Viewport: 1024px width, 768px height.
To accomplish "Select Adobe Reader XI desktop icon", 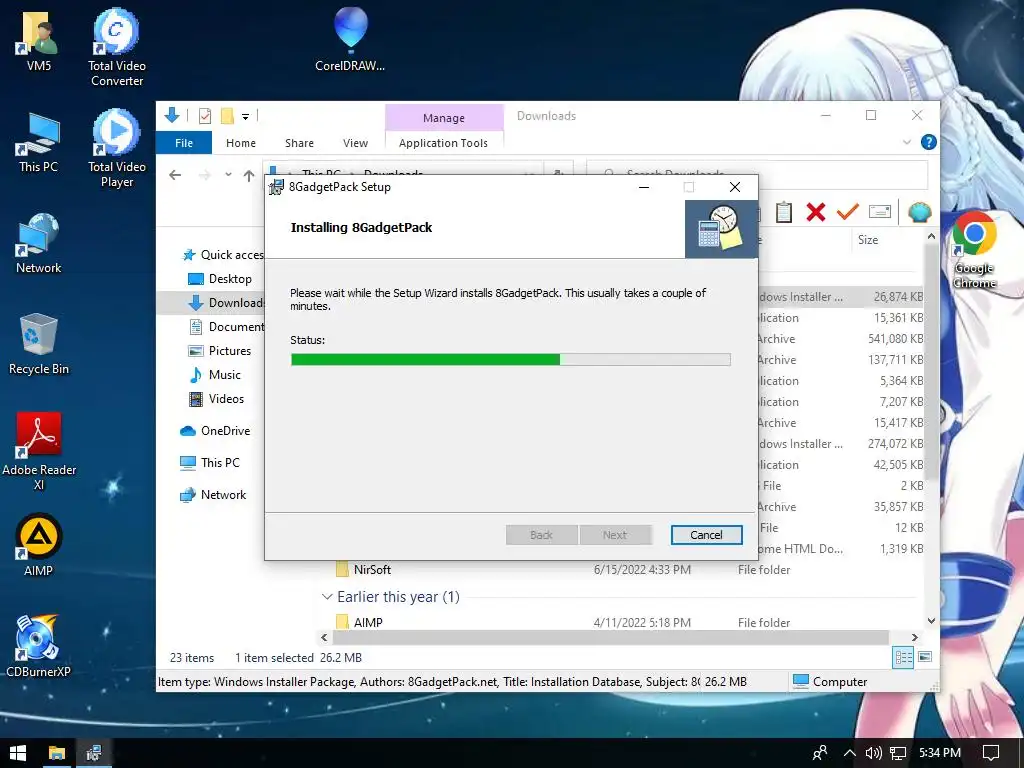I will point(39,451).
